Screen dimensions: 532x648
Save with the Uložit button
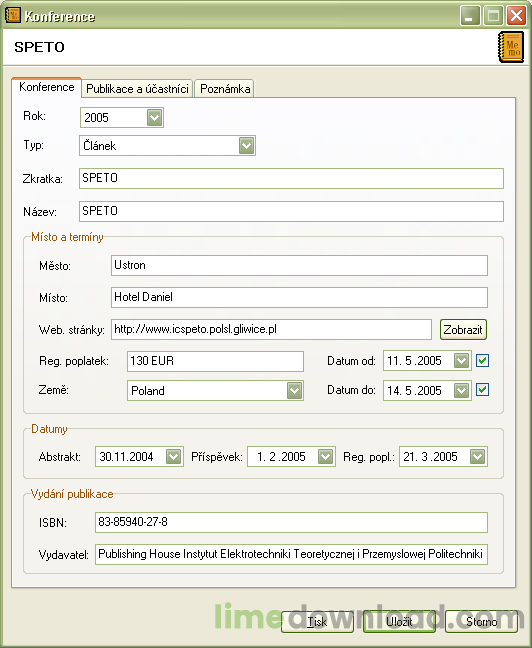coord(399,622)
